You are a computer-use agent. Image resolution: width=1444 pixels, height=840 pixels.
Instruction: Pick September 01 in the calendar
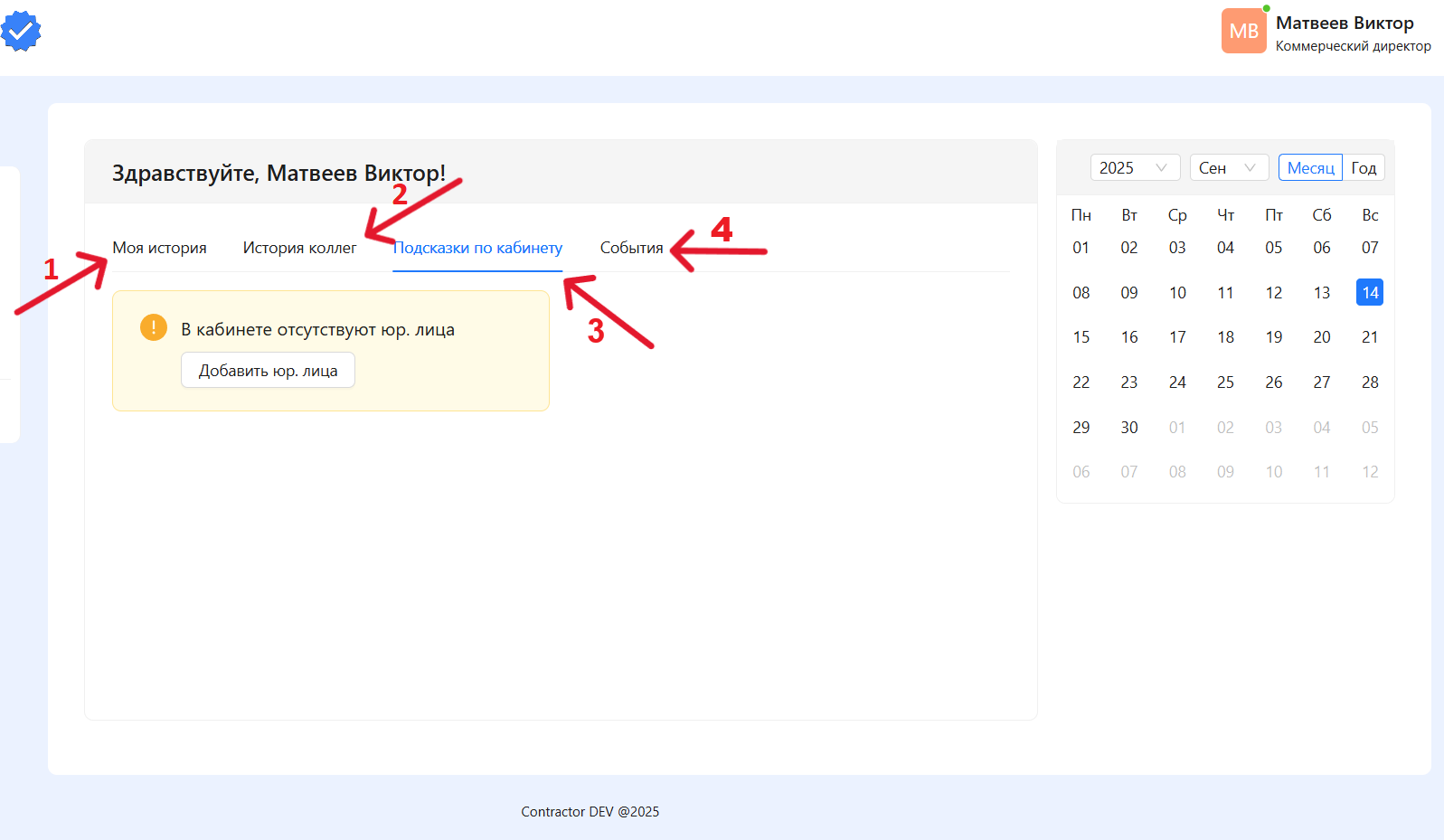(1081, 248)
